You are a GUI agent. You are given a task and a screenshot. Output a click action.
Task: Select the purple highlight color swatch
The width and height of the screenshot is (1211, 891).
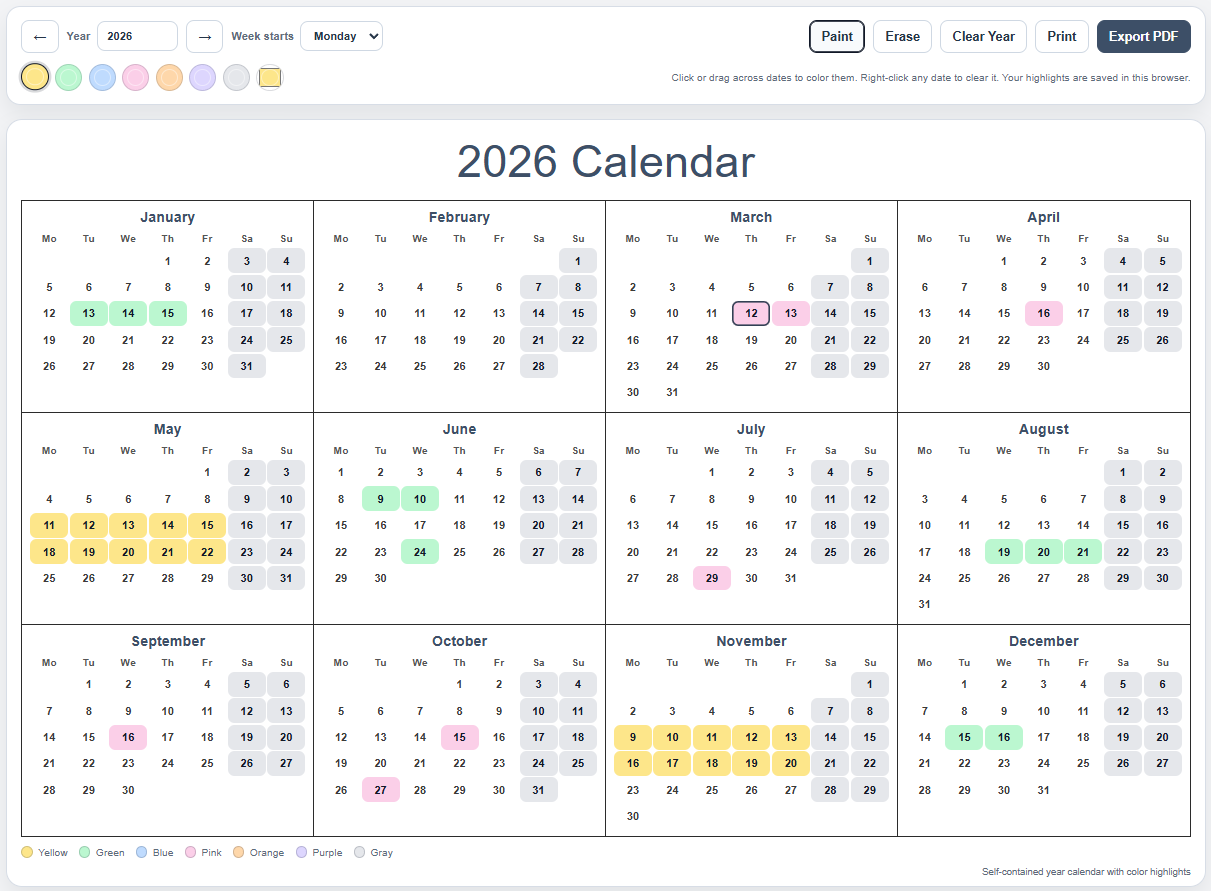[x=202, y=77]
